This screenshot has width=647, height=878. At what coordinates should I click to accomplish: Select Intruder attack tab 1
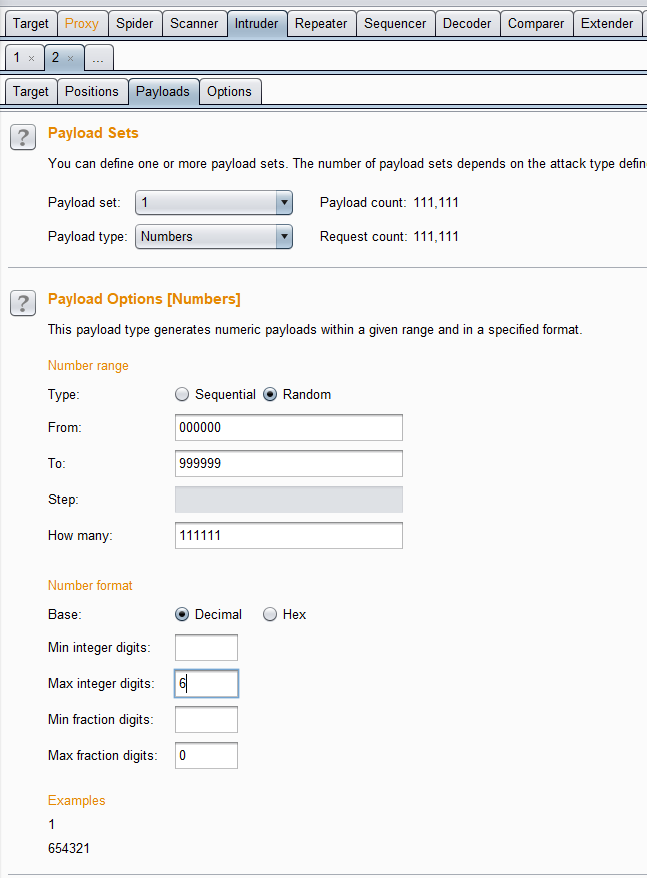17,58
